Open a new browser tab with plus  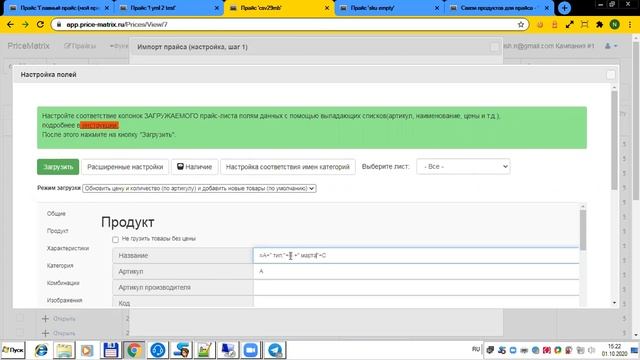click(564, 8)
